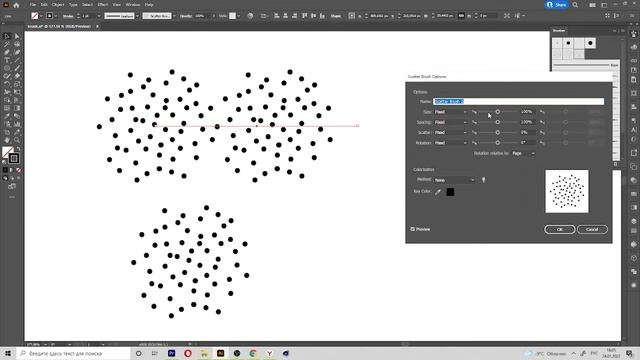Open the Object menu
Screen dimensions: 640x360
click(58, 5)
